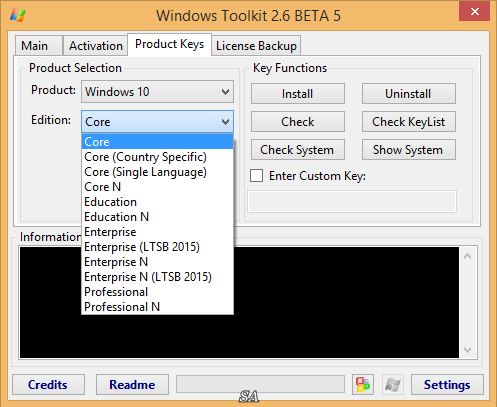497x407 pixels.
Task: Close the Windows Toolkit window
Action: [x=475, y=11]
